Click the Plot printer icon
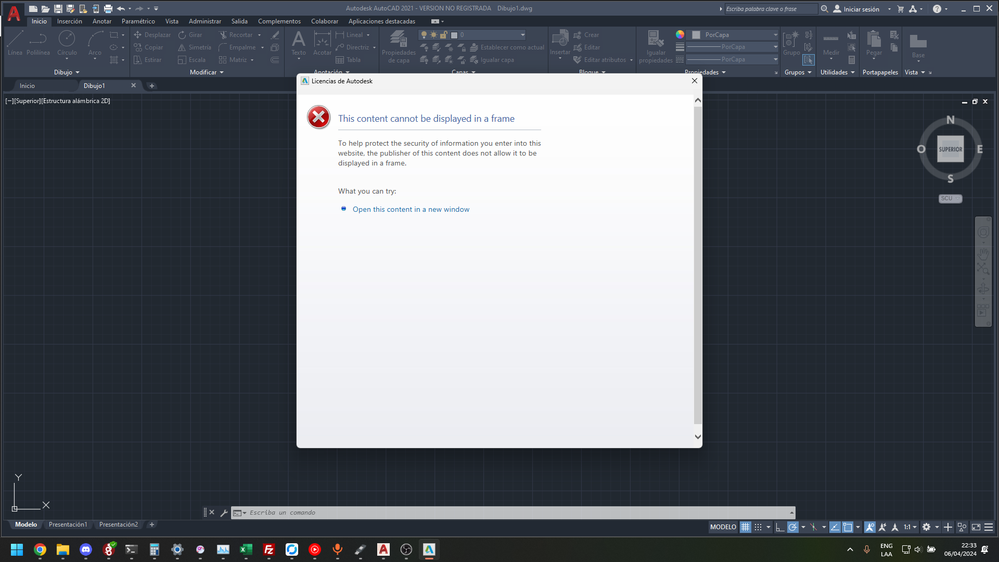This screenshot has height=562, width=999. coord(108,8)
